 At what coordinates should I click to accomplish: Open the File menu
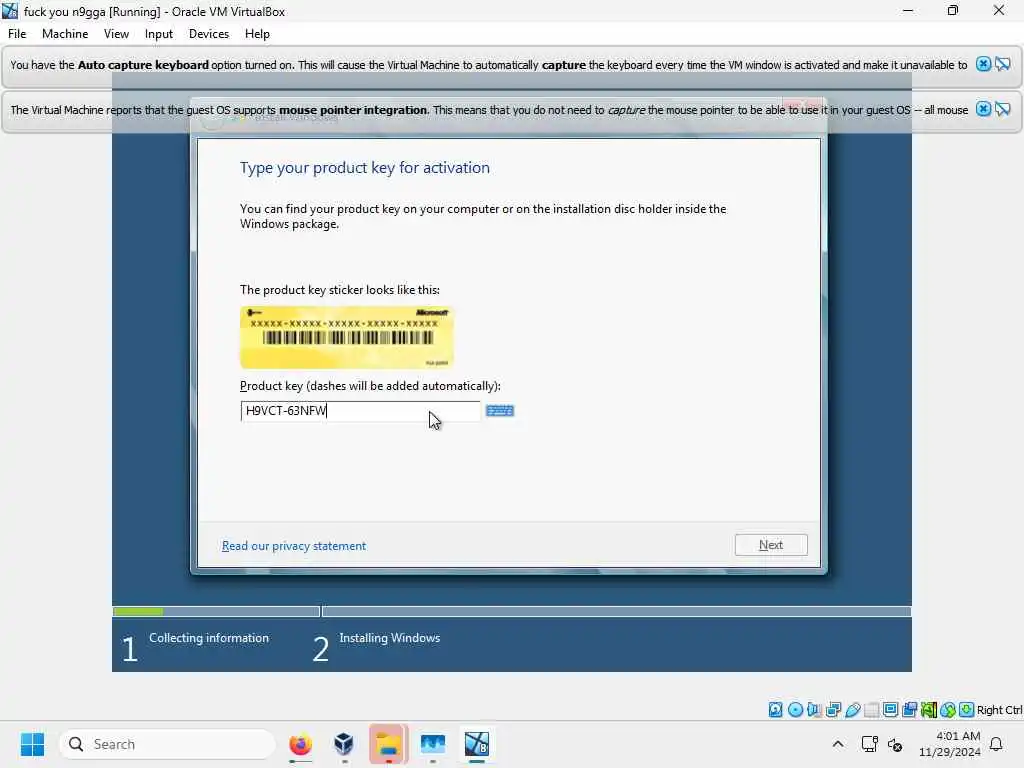(17, 34)
